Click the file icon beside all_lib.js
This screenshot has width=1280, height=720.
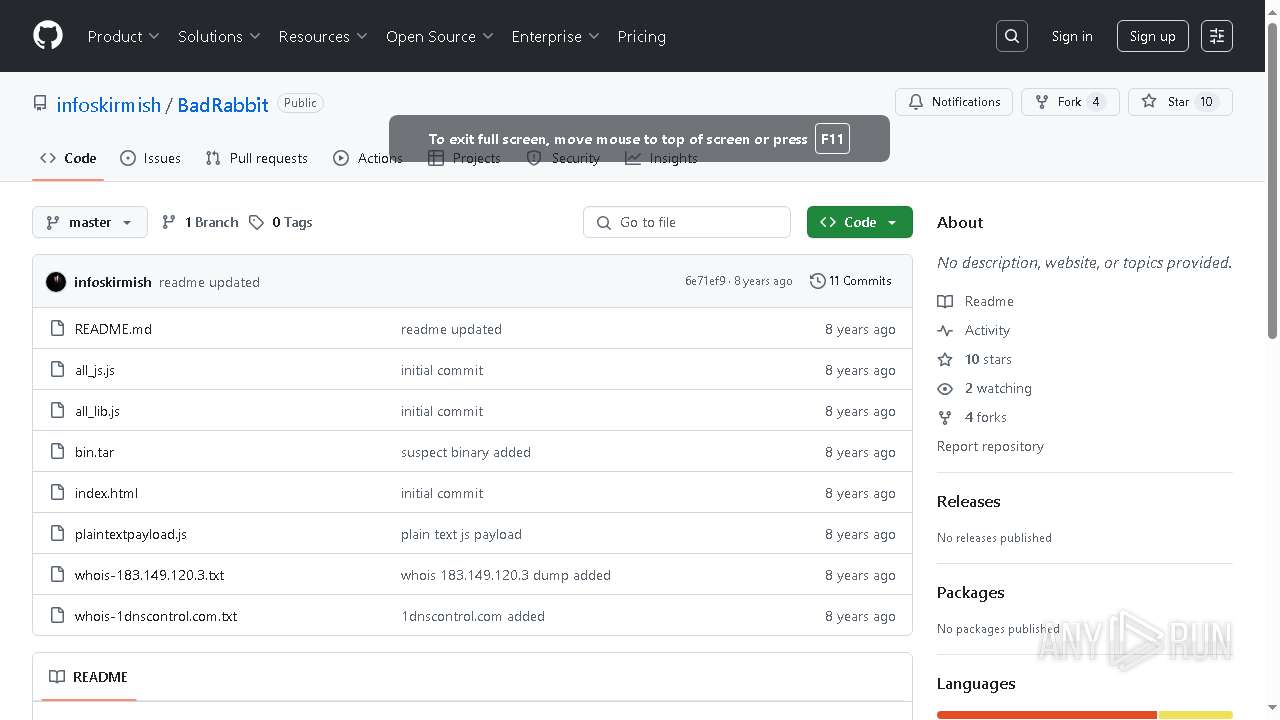point(57,410)
